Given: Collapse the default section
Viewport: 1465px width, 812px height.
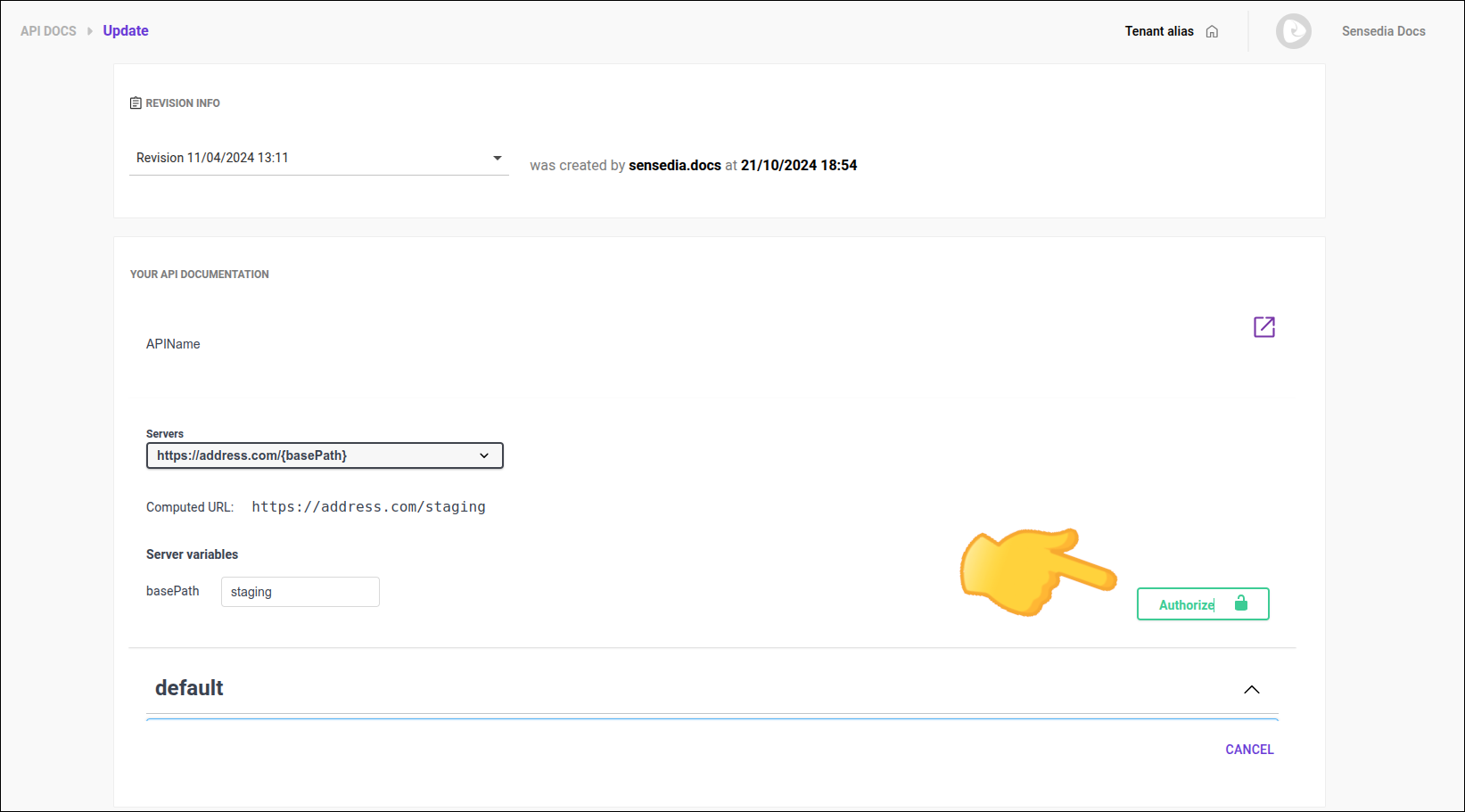Looking at the screenshot, I should coord(1251,689).
